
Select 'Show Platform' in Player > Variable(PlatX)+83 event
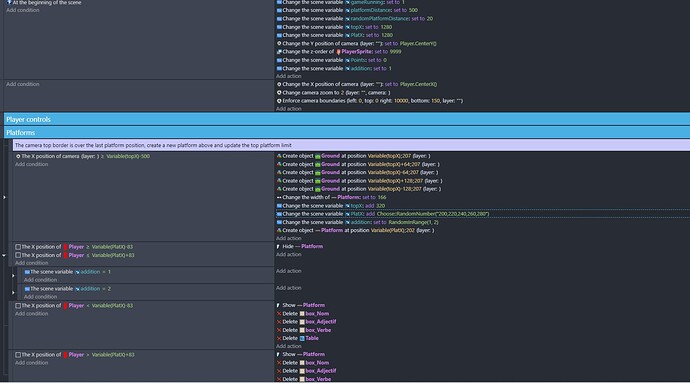[x=301, y=354]
